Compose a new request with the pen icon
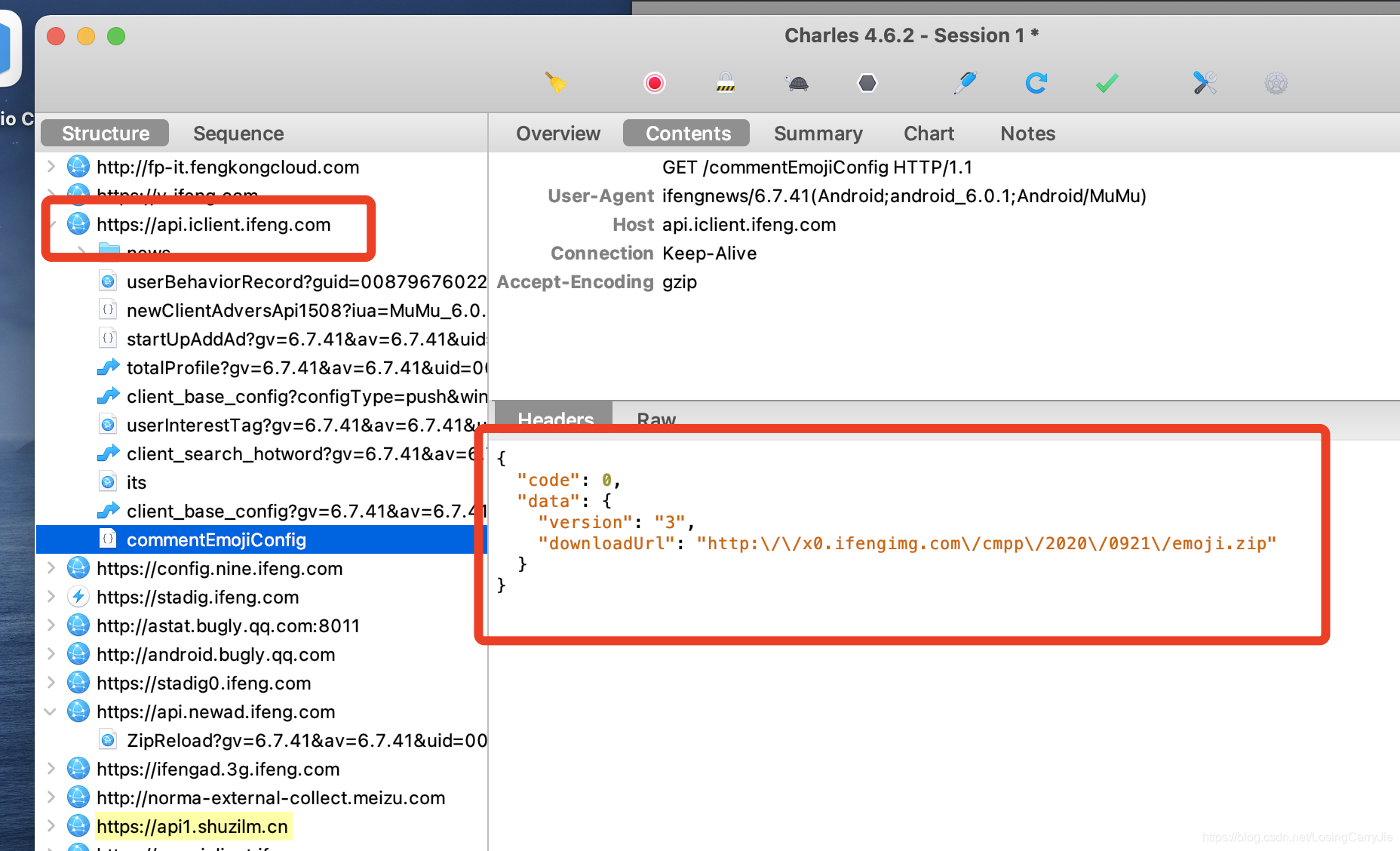The width and height of the screenshot is (1400, 851). pos(966,82)
